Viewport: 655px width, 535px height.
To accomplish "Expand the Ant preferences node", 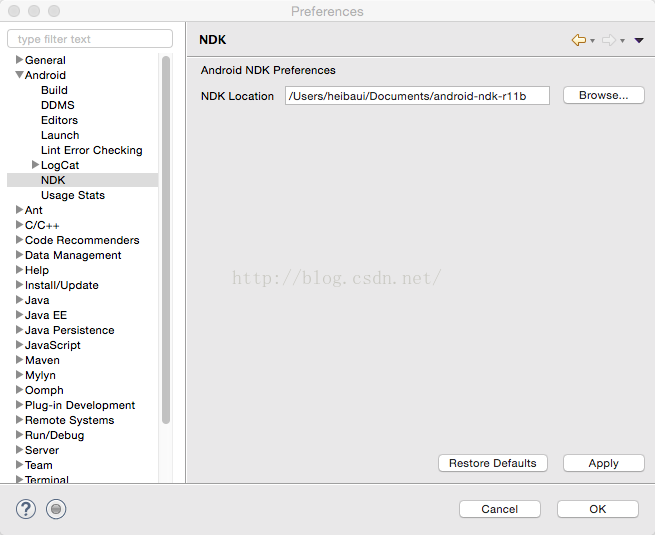I will point(19,210).
